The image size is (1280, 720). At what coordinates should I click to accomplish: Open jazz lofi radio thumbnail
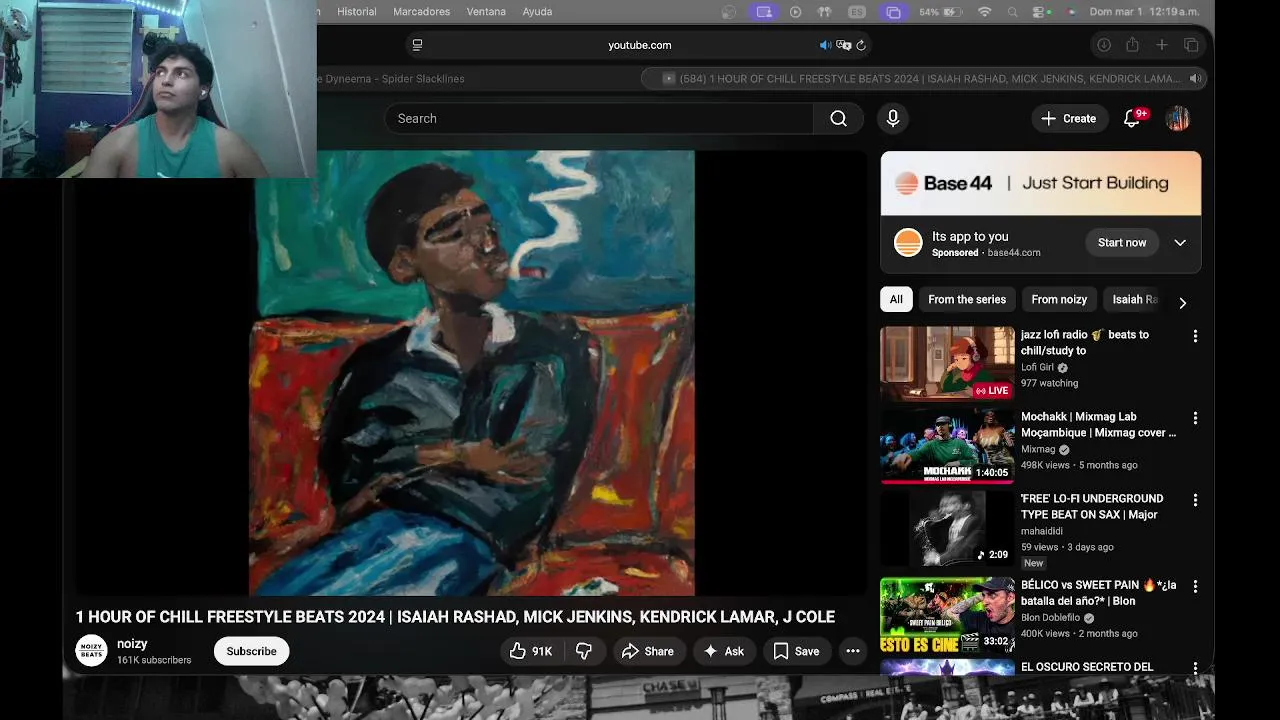(947, 363)
